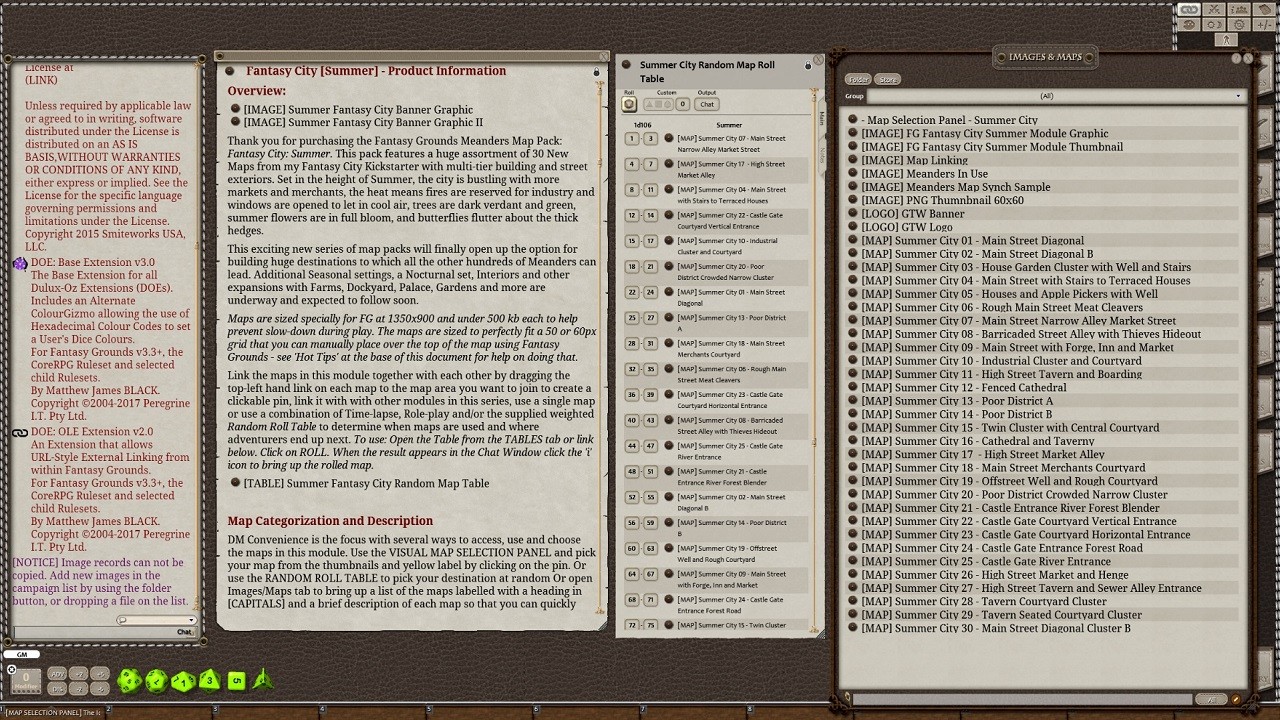This screenshot has width=1280, height=720.
Task: Toggle the DIS modifier button near the chat bar
Action: [57, 689]
